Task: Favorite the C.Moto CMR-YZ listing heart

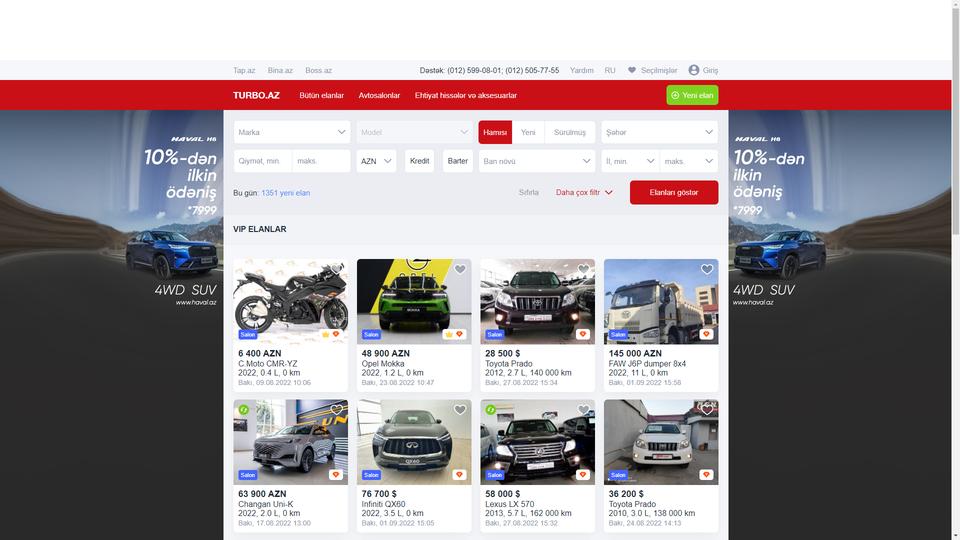Action: tap(337, 269)
